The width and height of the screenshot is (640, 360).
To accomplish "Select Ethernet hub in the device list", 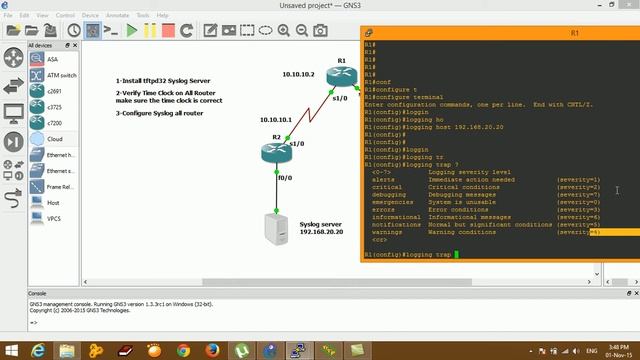I will tap(53, 155).
